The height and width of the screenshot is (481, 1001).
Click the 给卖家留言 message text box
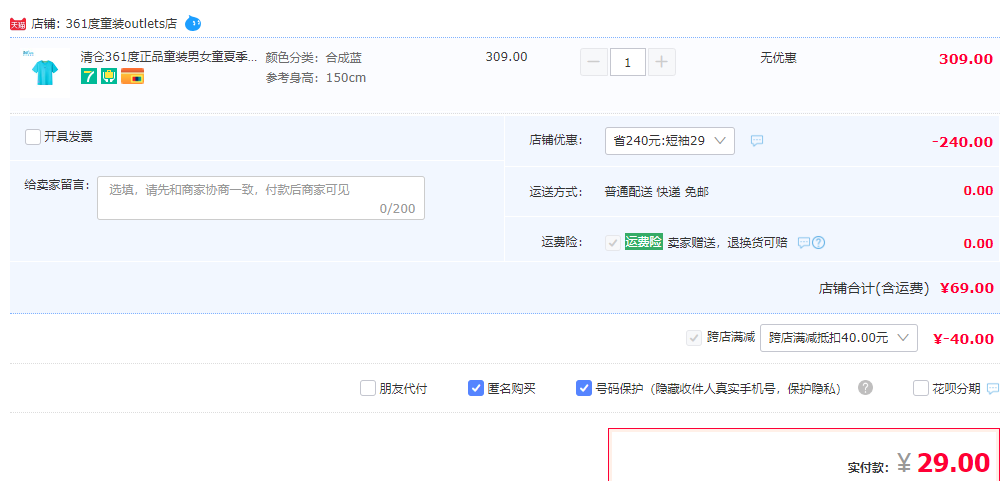coord(260,198)
